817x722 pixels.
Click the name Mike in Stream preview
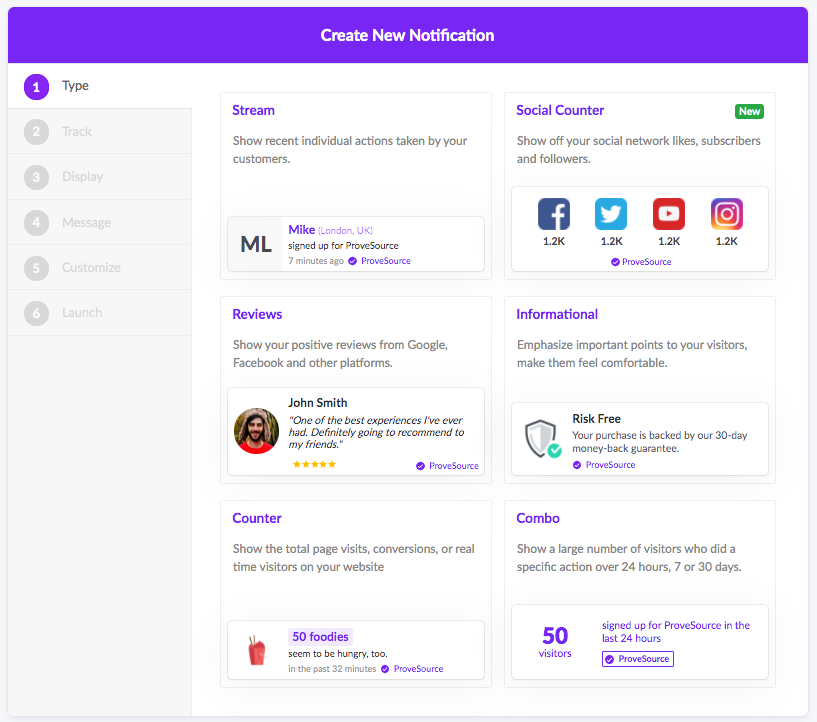coord(302,230)
